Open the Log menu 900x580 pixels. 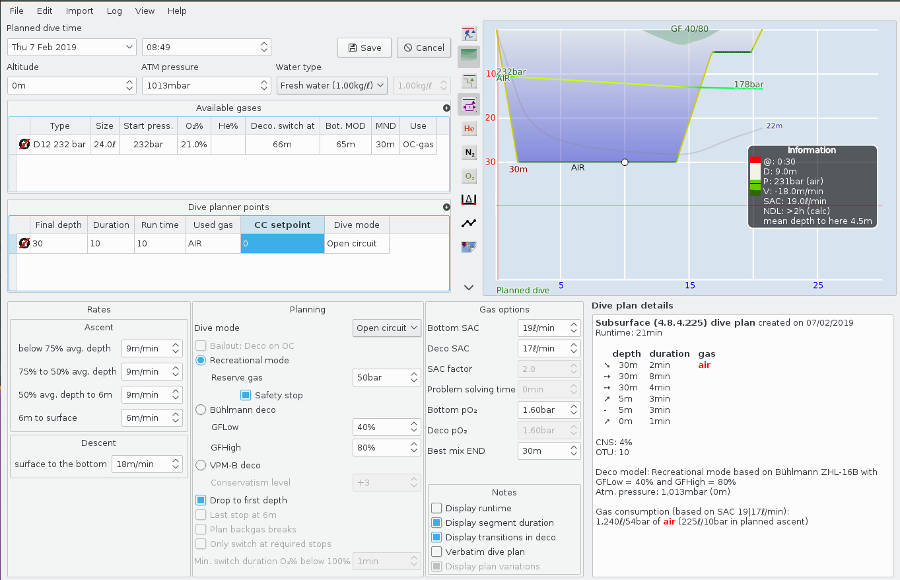[x=114, y=11]
